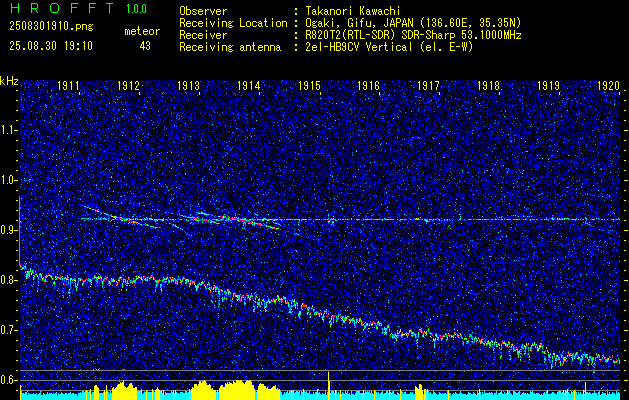Click the version number 1.0.0

pyautogui.click(x=136, y=9)
